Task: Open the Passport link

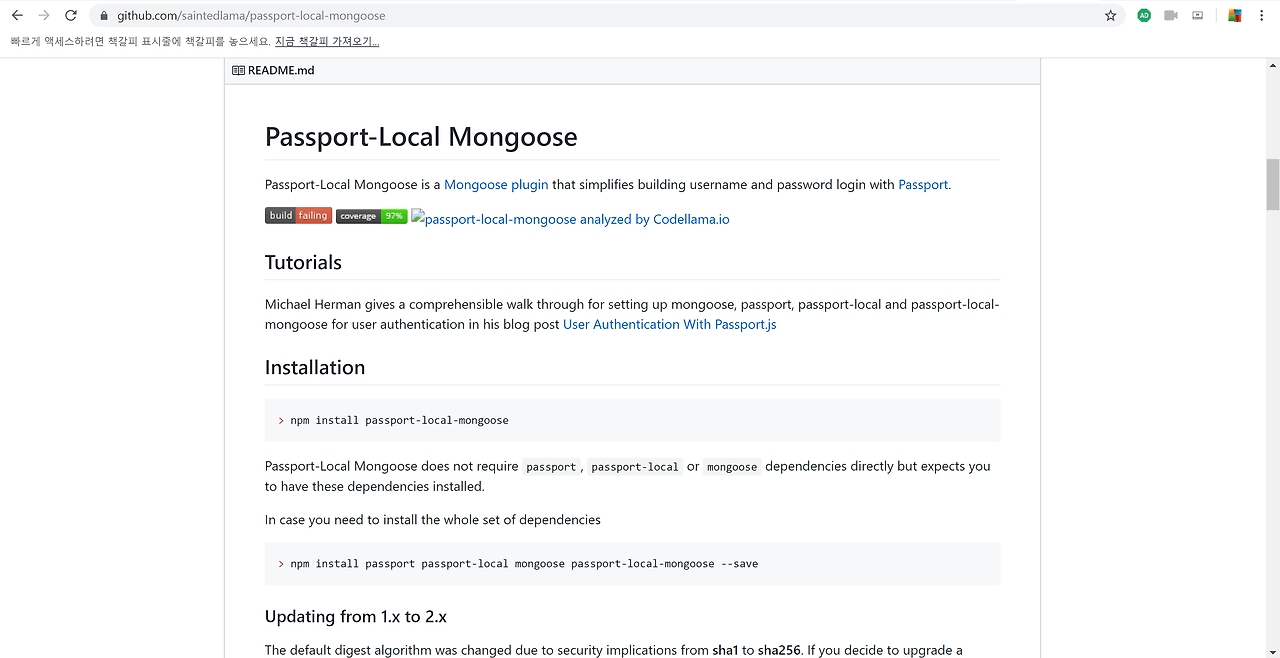Action: coord(923,184)
